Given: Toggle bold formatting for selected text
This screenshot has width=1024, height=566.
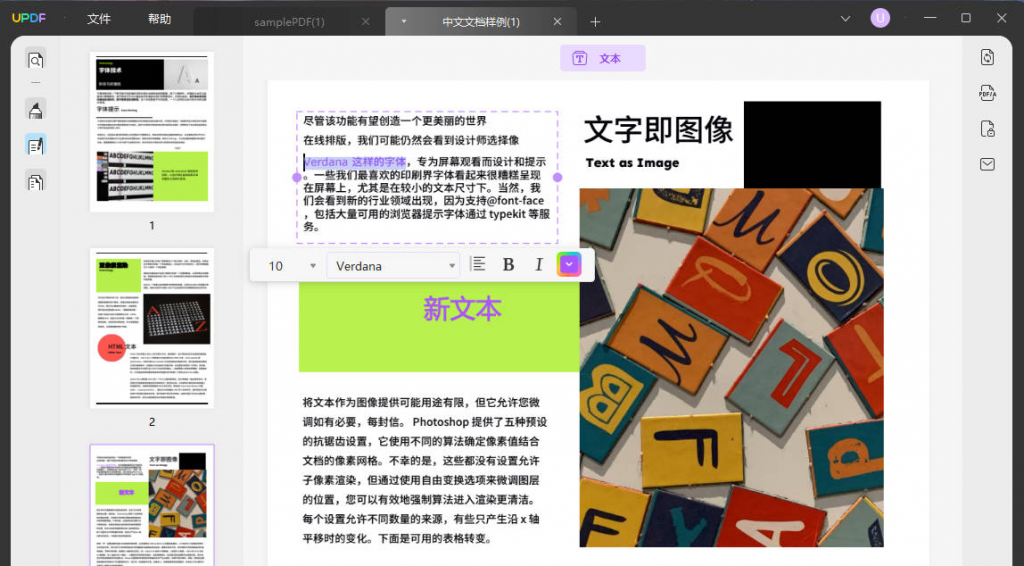Looking at the screenshot, I should (508, 265).
